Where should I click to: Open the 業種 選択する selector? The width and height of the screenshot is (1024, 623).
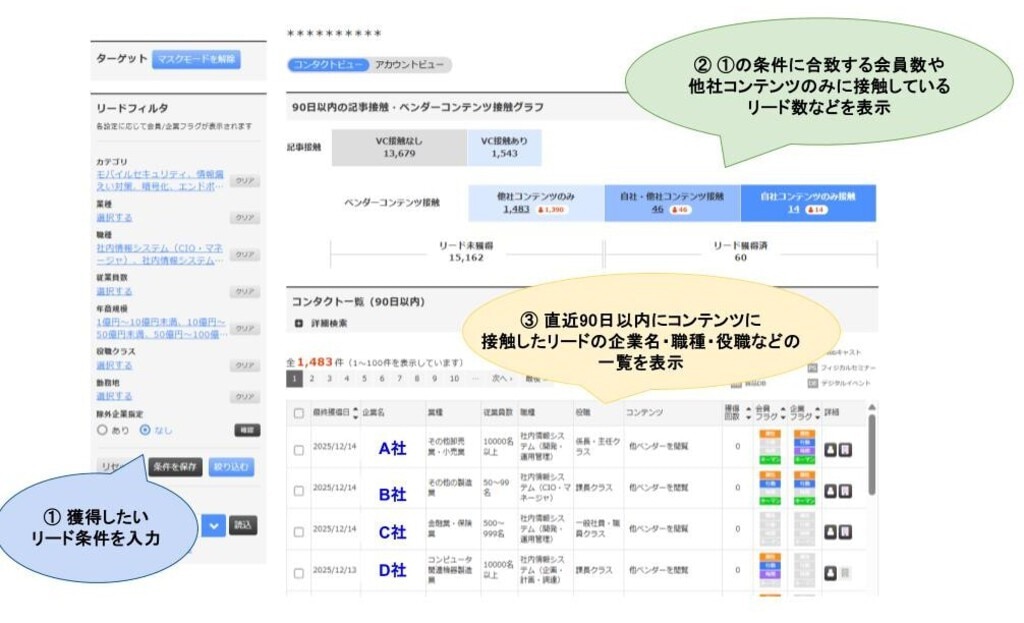114,217
